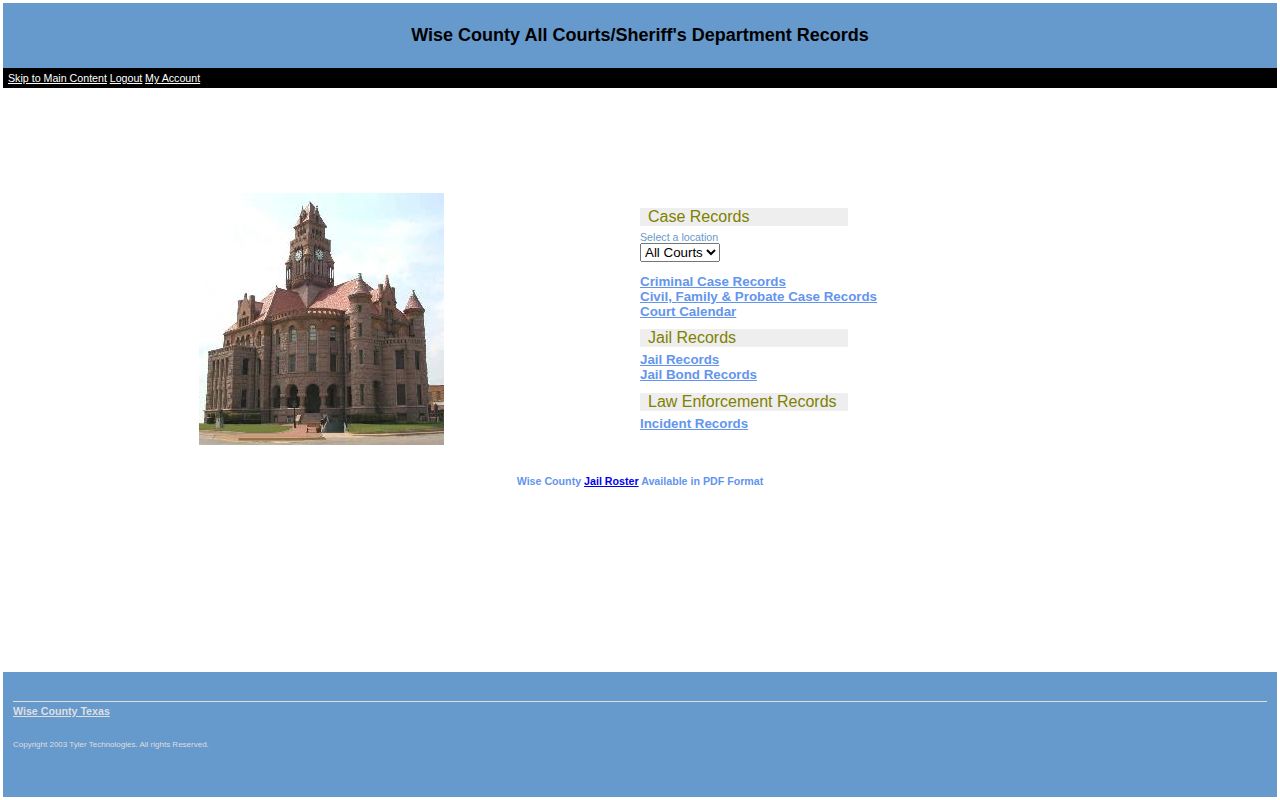The height and width of the screenshot is (800, 1280).
Task: Open the Jail Roster PDF link
Action: (611, 481)
